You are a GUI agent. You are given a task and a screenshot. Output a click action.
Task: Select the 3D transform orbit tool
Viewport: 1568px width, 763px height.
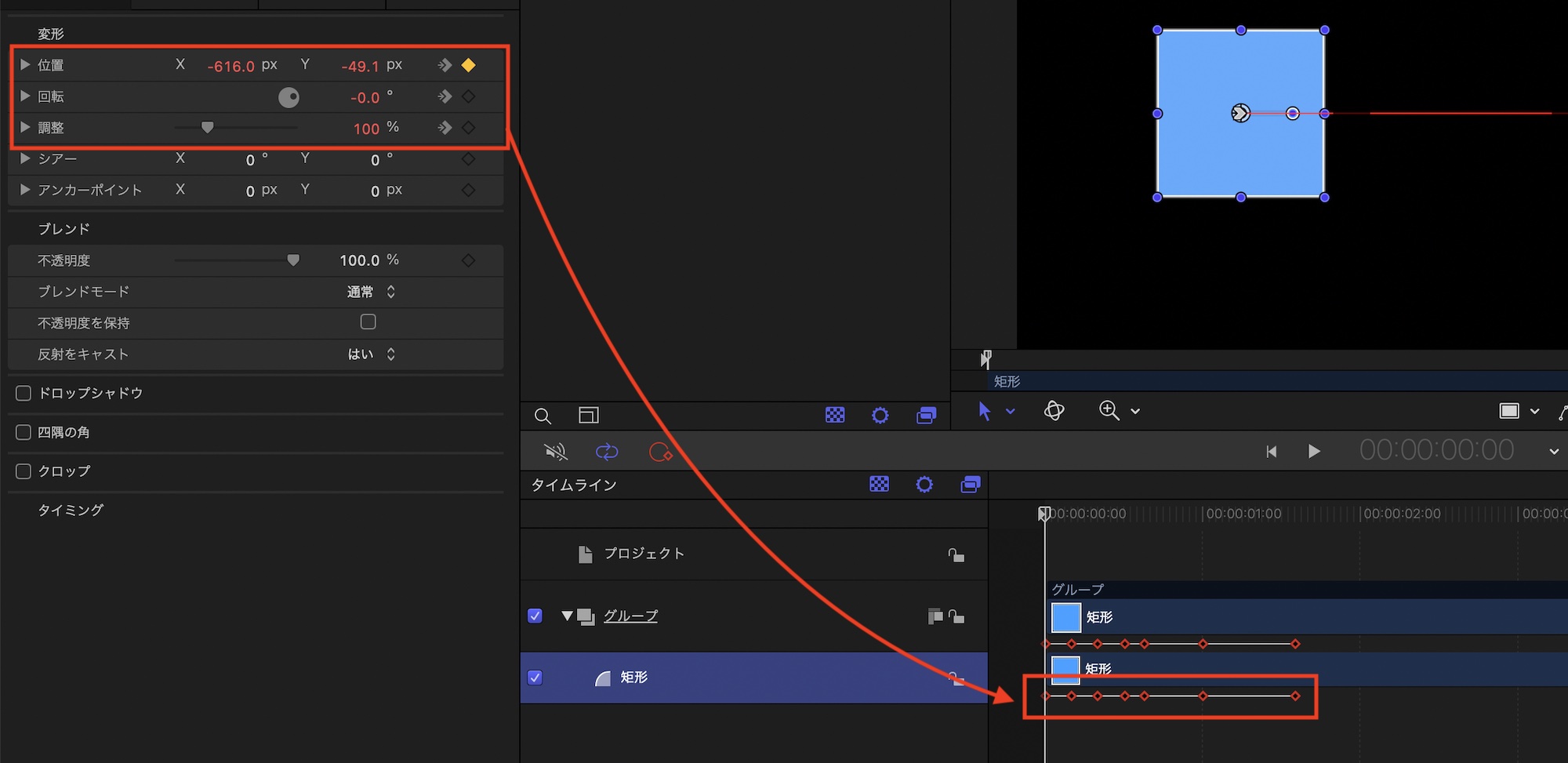1054,411
